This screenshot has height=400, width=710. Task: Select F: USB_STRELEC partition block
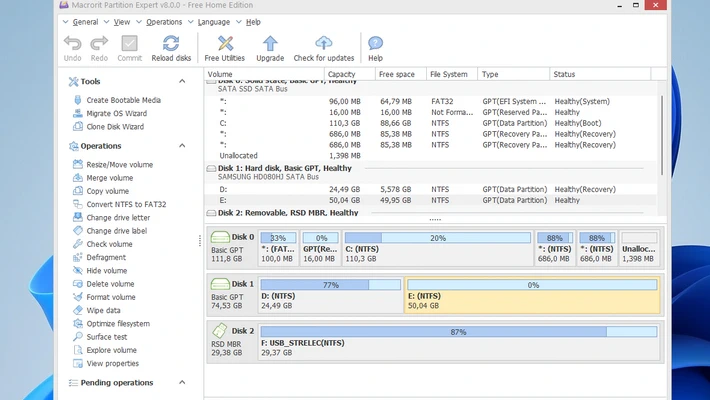coord(459,342)
